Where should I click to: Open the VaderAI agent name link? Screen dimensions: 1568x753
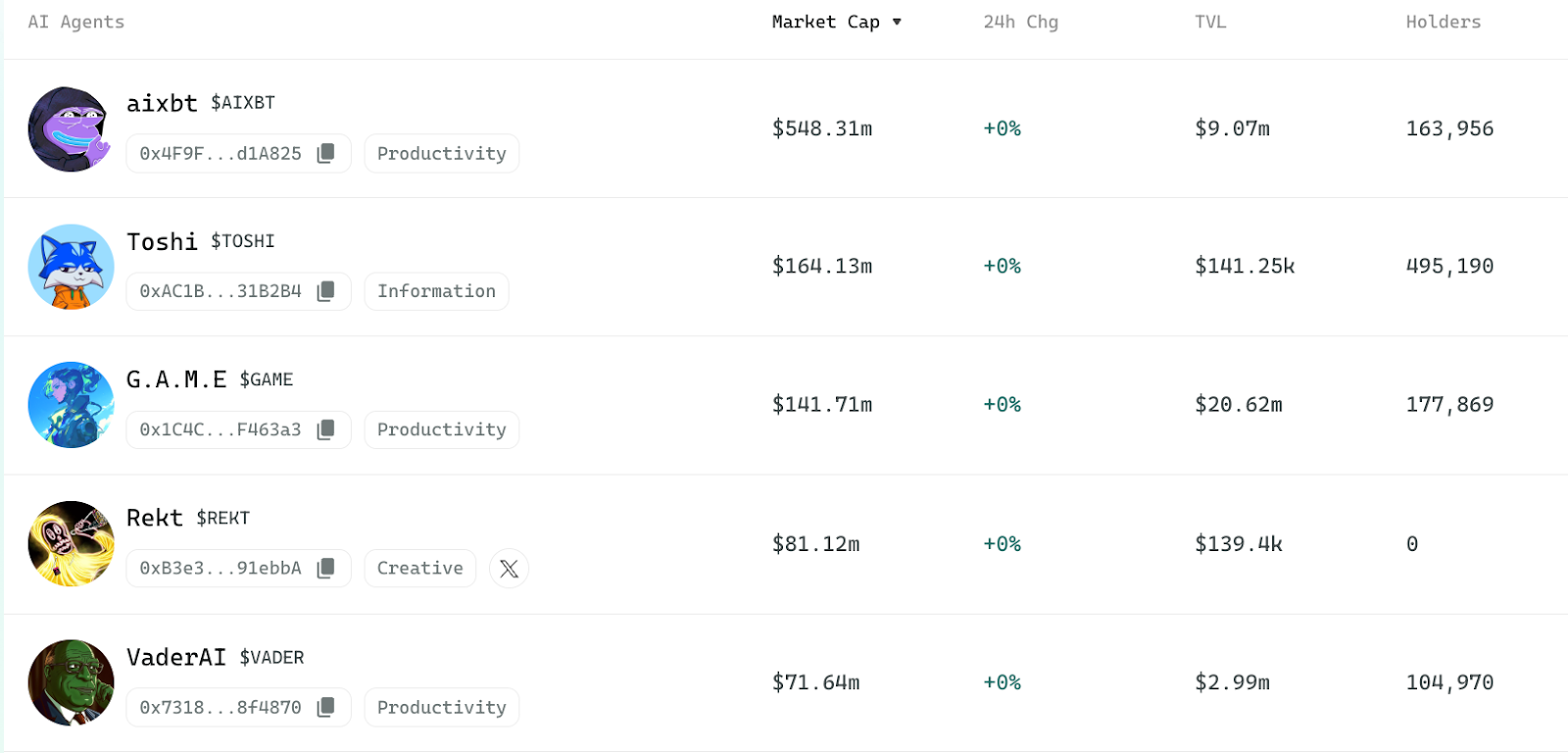click(x=176, y=657)
